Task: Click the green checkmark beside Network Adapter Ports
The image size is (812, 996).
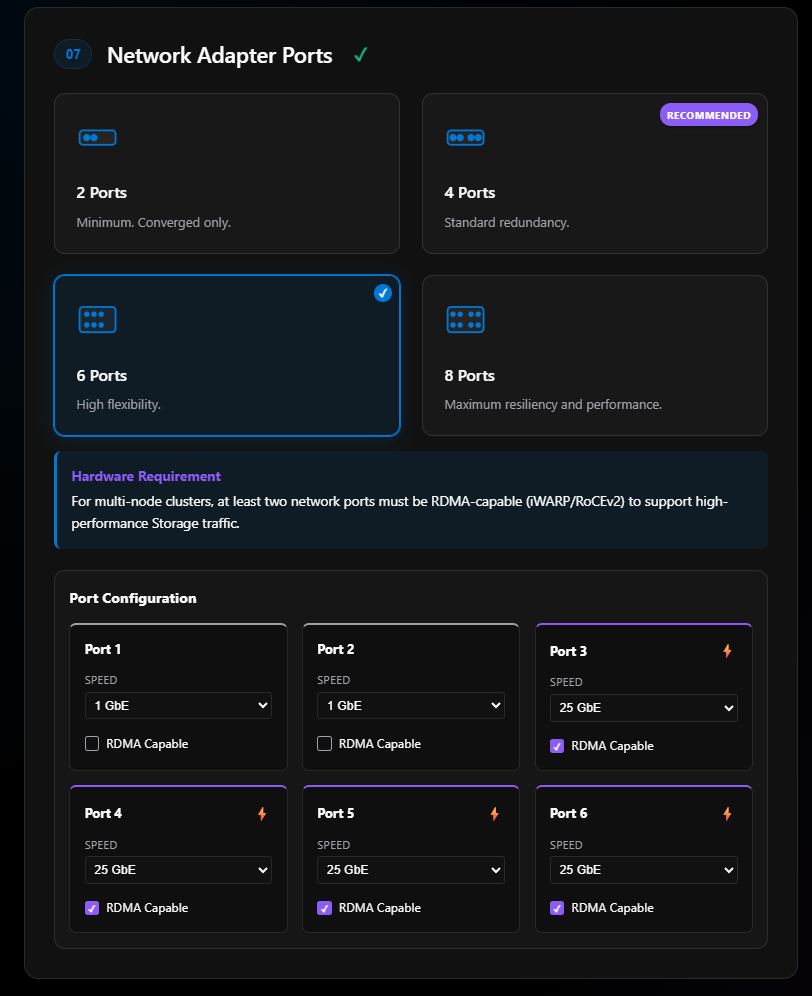Action: tap(360, 56)
